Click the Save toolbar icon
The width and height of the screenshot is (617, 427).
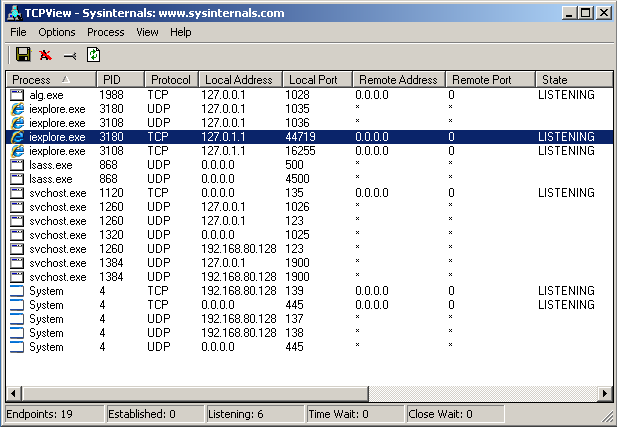pyautogui.click(x=23, y=55)
